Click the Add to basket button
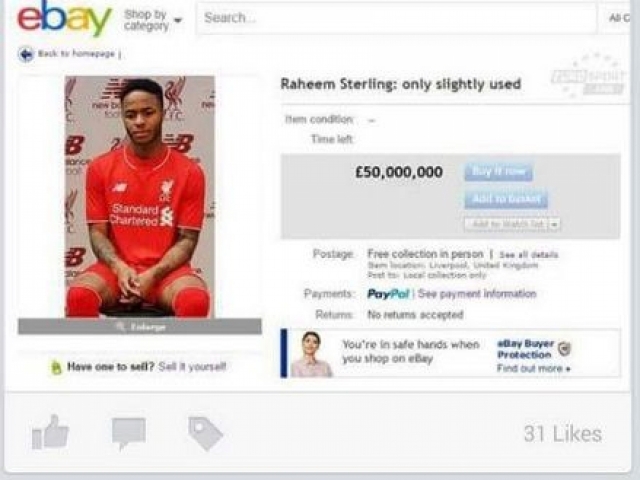 point(506,199)
